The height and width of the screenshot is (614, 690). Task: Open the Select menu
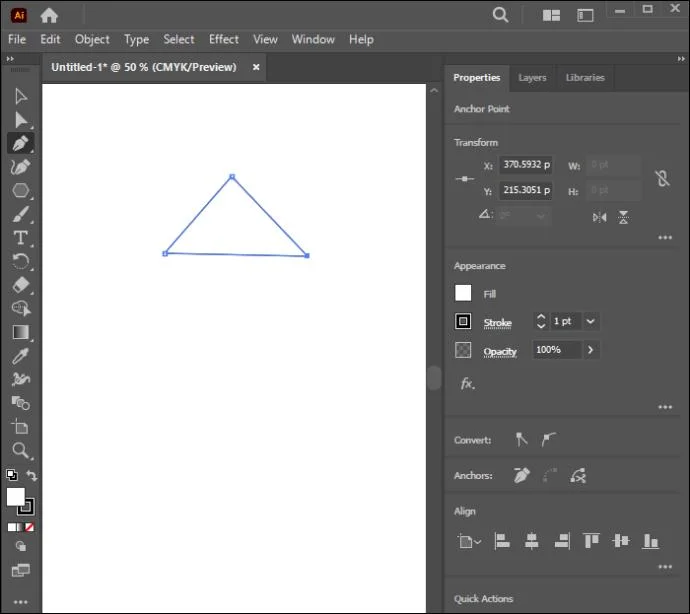(179, 39)
